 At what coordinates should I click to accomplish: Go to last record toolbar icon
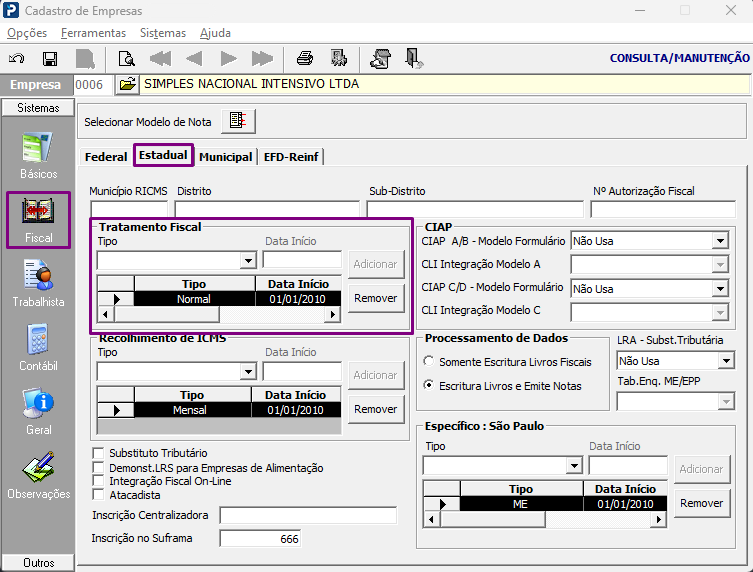(x=262, y=59)
